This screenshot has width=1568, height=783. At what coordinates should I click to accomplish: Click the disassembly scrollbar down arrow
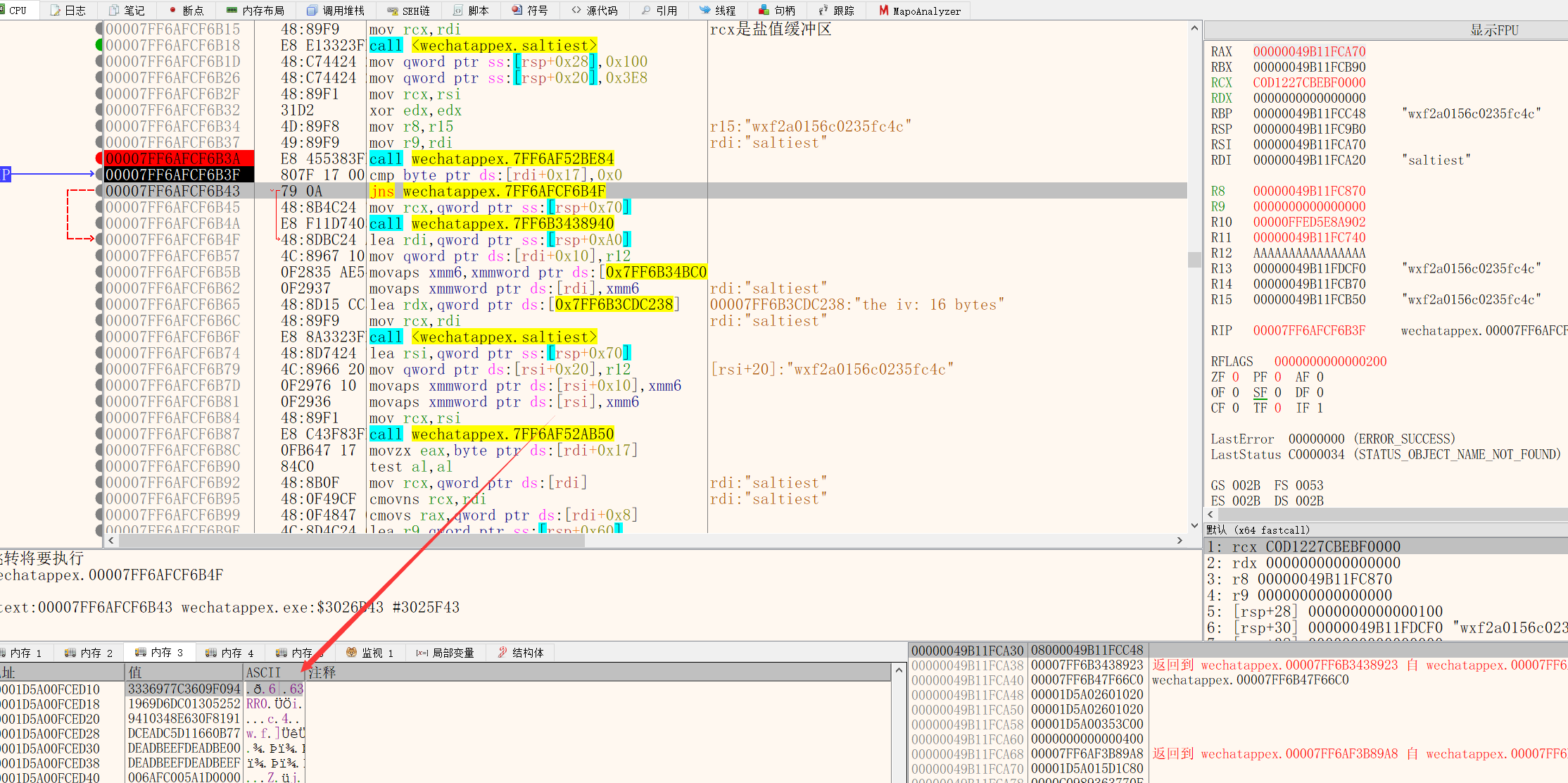(x=1194, y=525)
